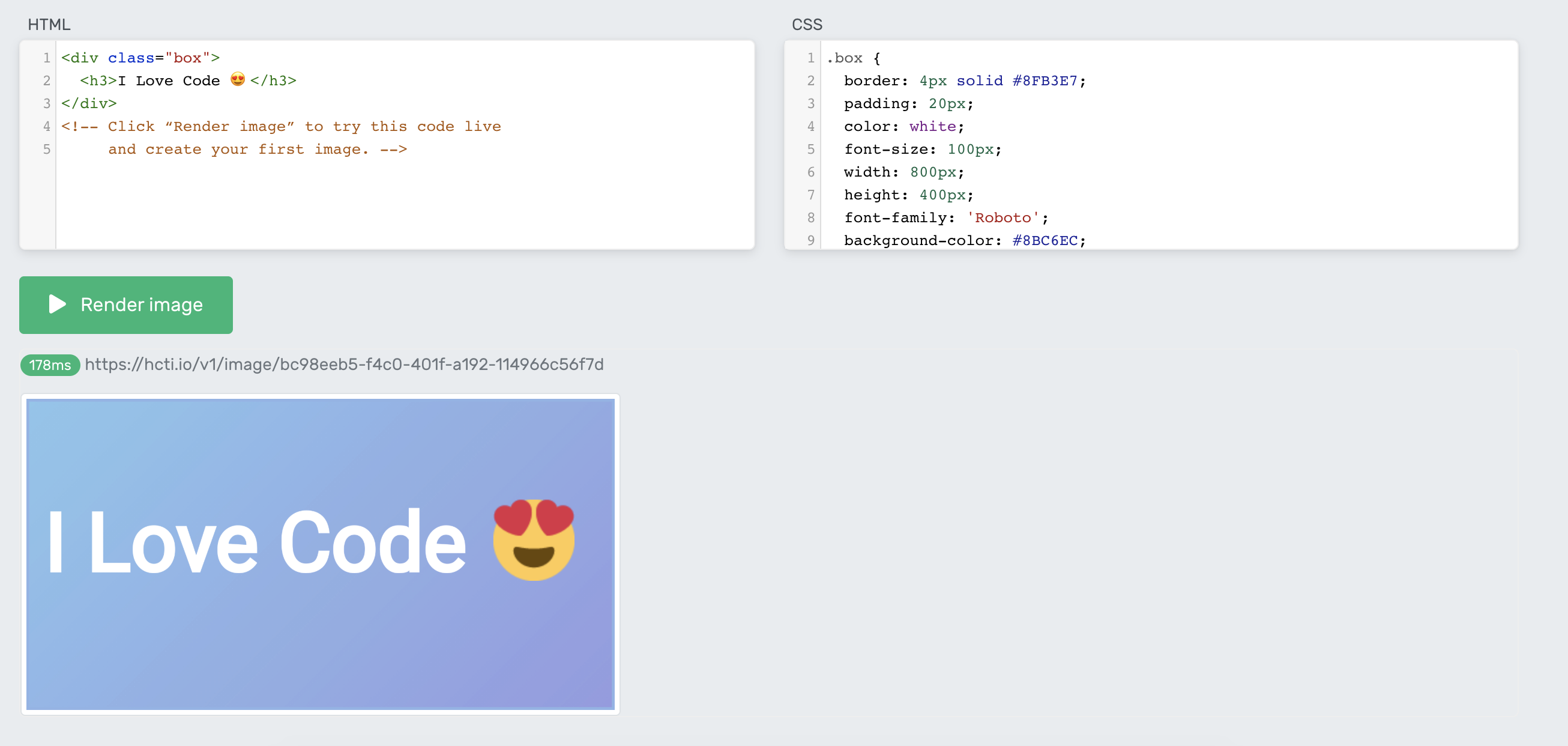Click the comment line starting Click Render image
The width and height of the screenshot is (1568, 746).
pyautogui.click(x=281, y=126)
